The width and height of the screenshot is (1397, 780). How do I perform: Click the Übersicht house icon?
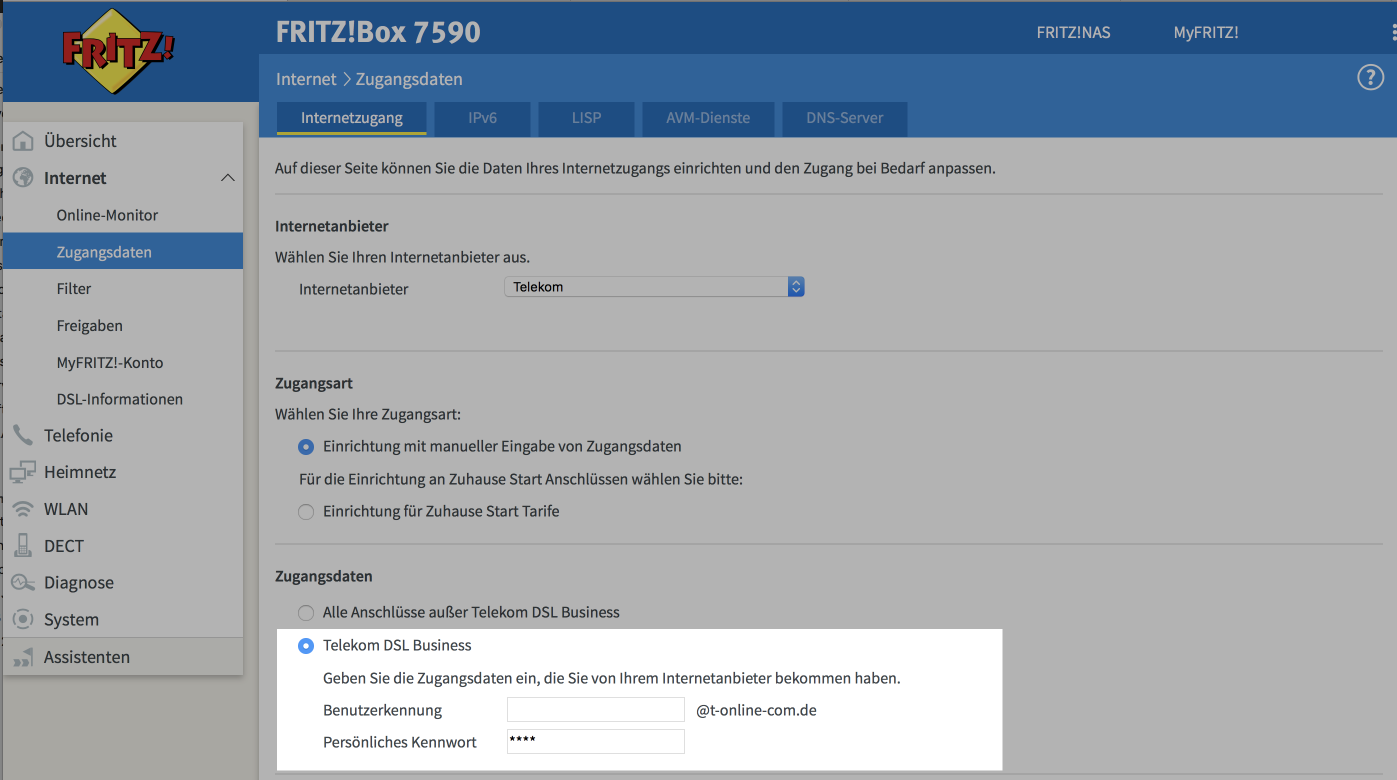[23, 141]
